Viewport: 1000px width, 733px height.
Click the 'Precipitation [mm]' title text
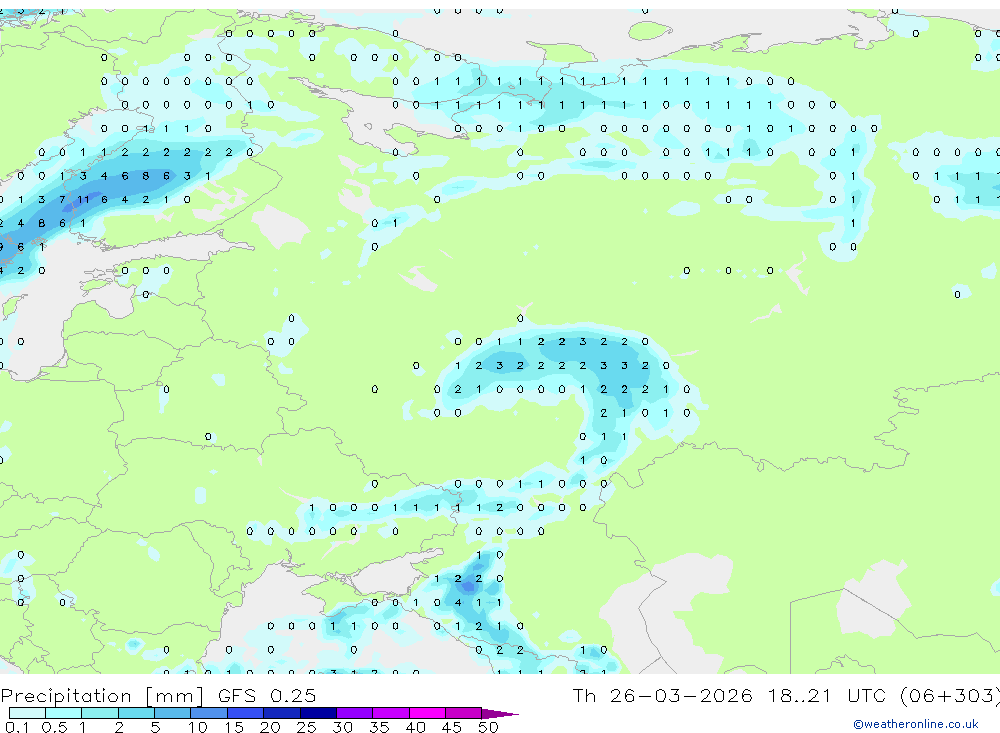[102, 695]
